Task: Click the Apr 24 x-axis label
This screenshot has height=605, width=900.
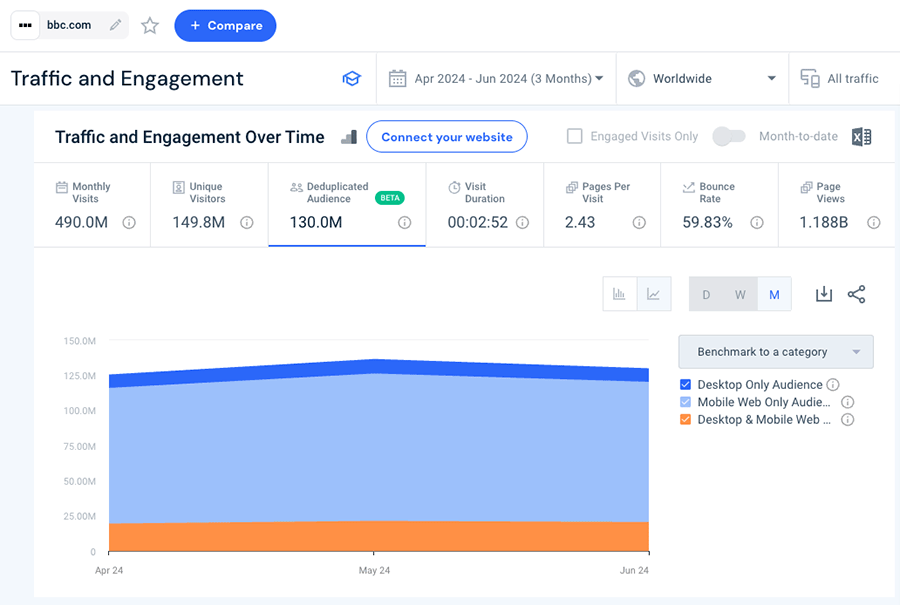Action: (x=109, y=570)
